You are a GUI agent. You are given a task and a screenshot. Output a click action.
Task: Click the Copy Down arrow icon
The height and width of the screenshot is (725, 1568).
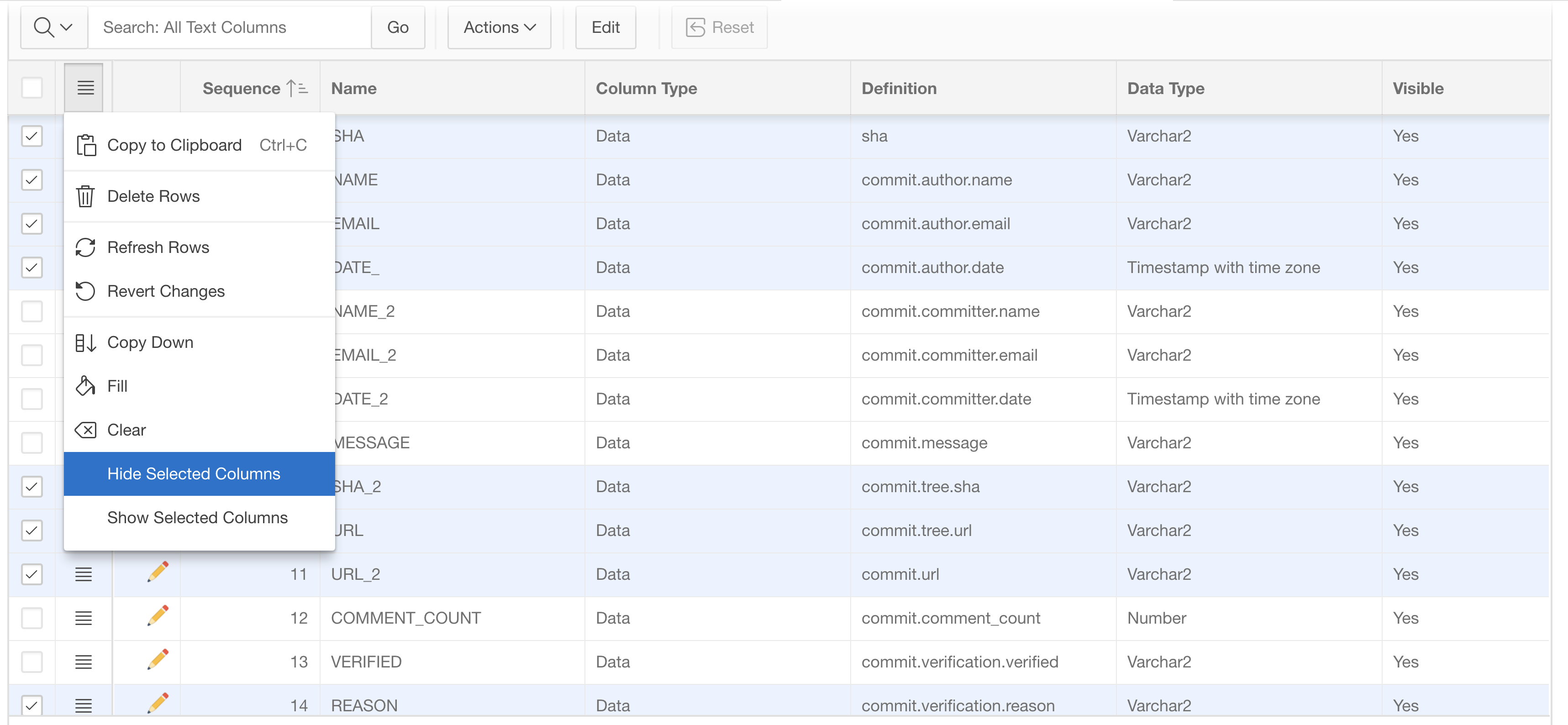(x=86, y=343)
